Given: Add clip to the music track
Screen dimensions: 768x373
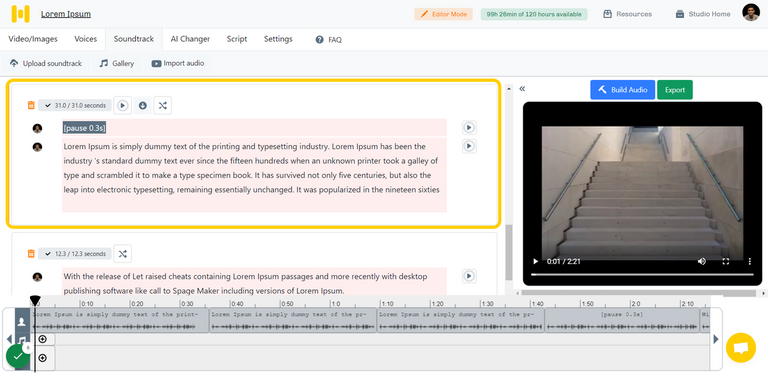Looking at the screenshot, I should [x=43, y=339].
